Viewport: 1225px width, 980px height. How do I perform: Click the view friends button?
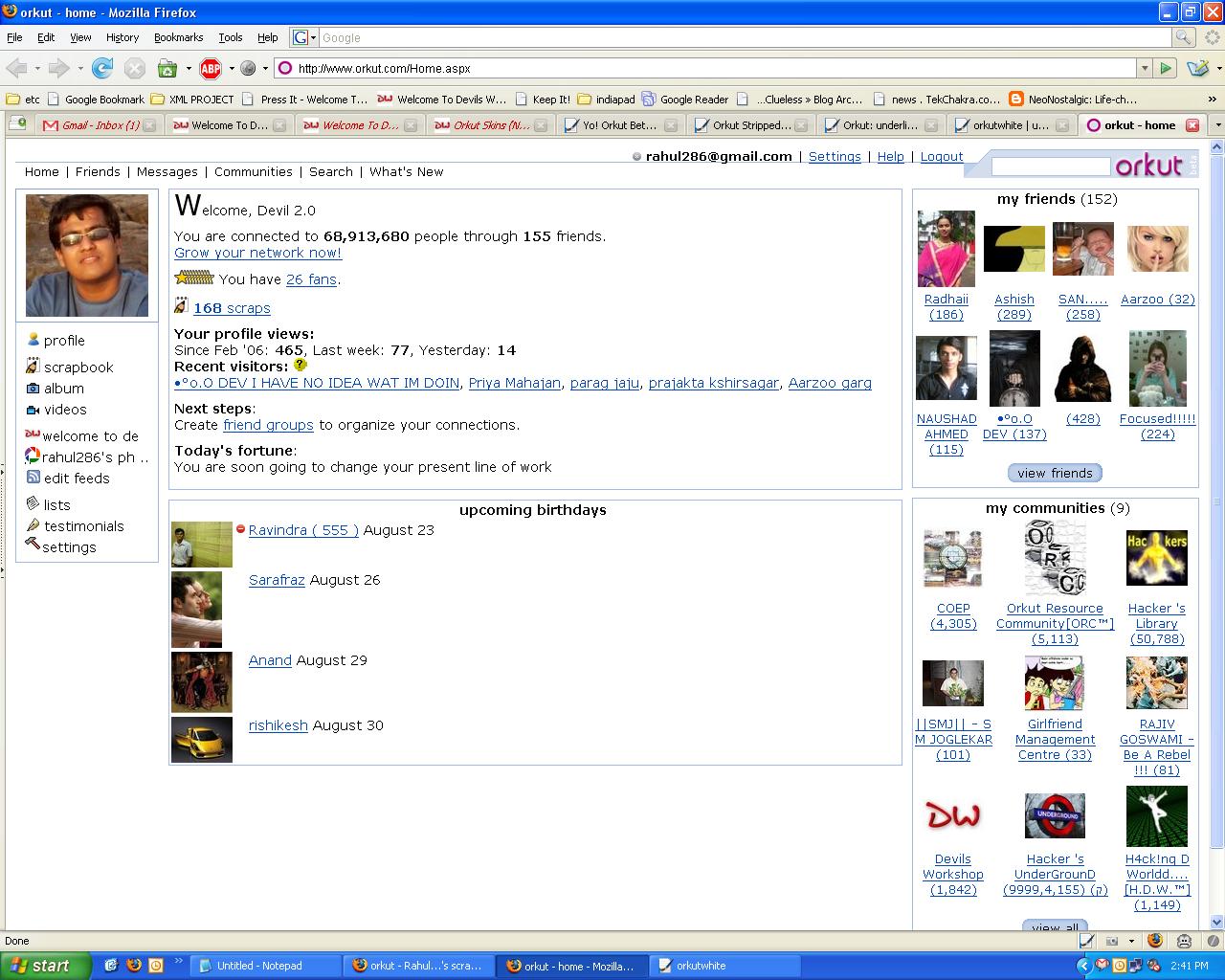coord(1055,473)
